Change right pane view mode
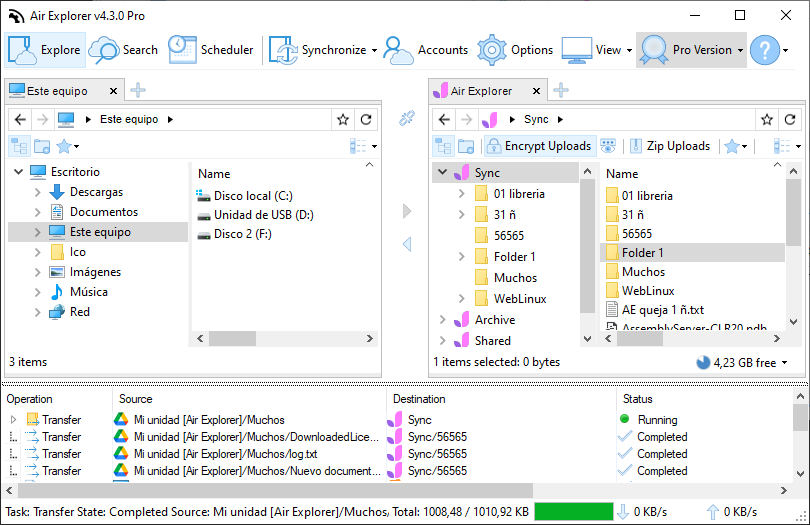810x525 pixels. (x=787, y=147)
